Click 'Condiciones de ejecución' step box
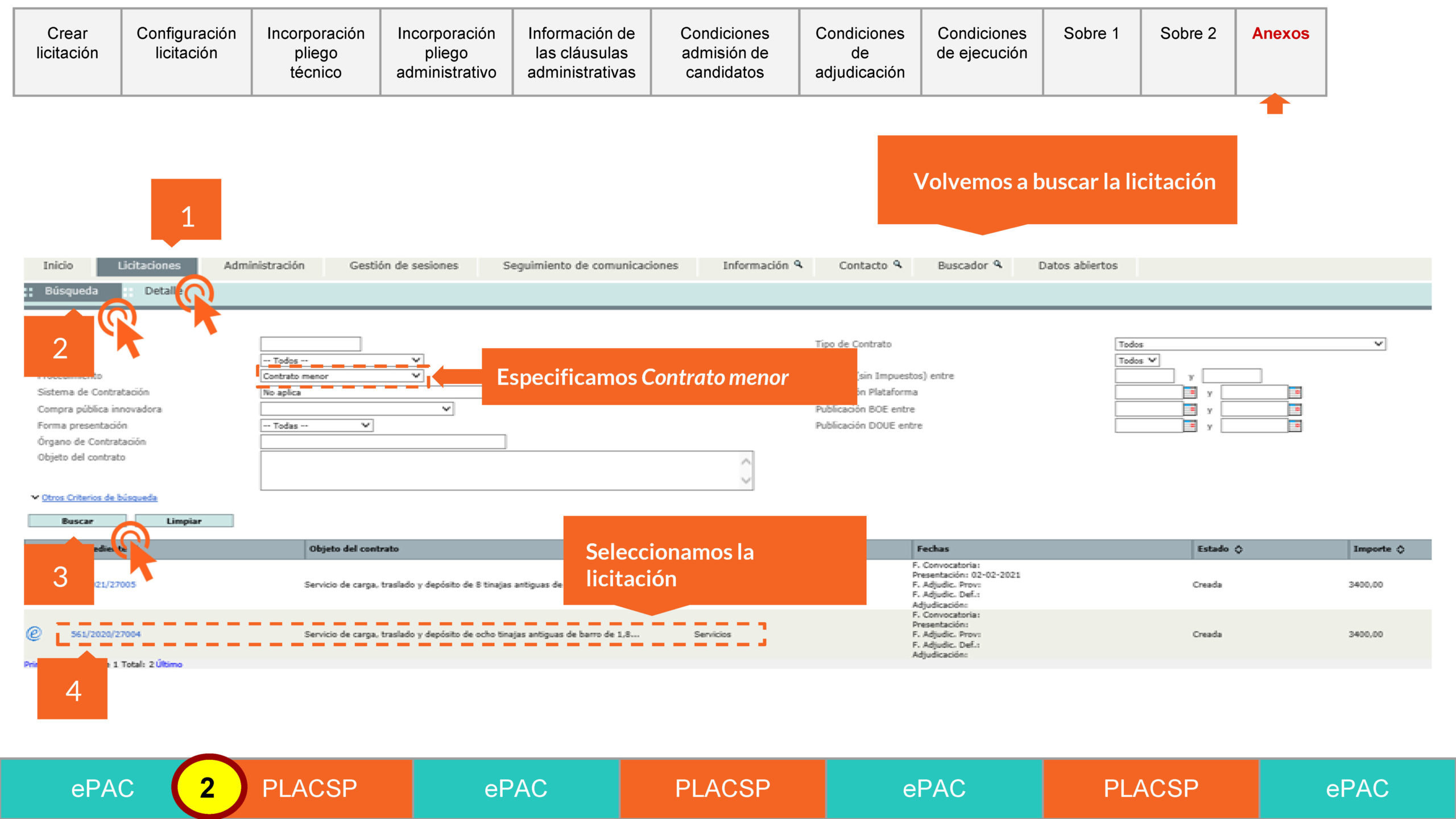 click(982, 52)
